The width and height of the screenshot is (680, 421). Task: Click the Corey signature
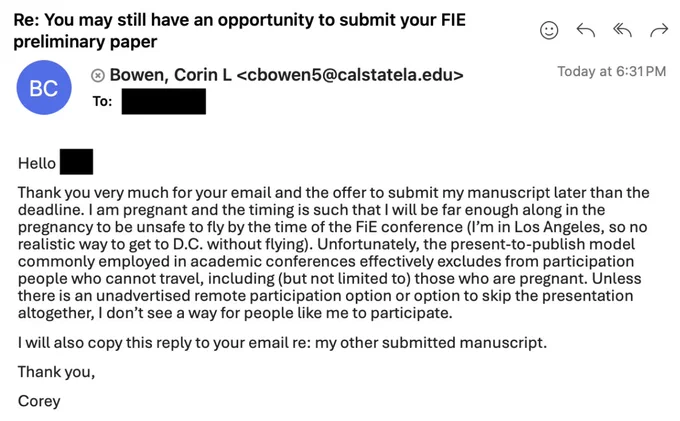point(39,401)
